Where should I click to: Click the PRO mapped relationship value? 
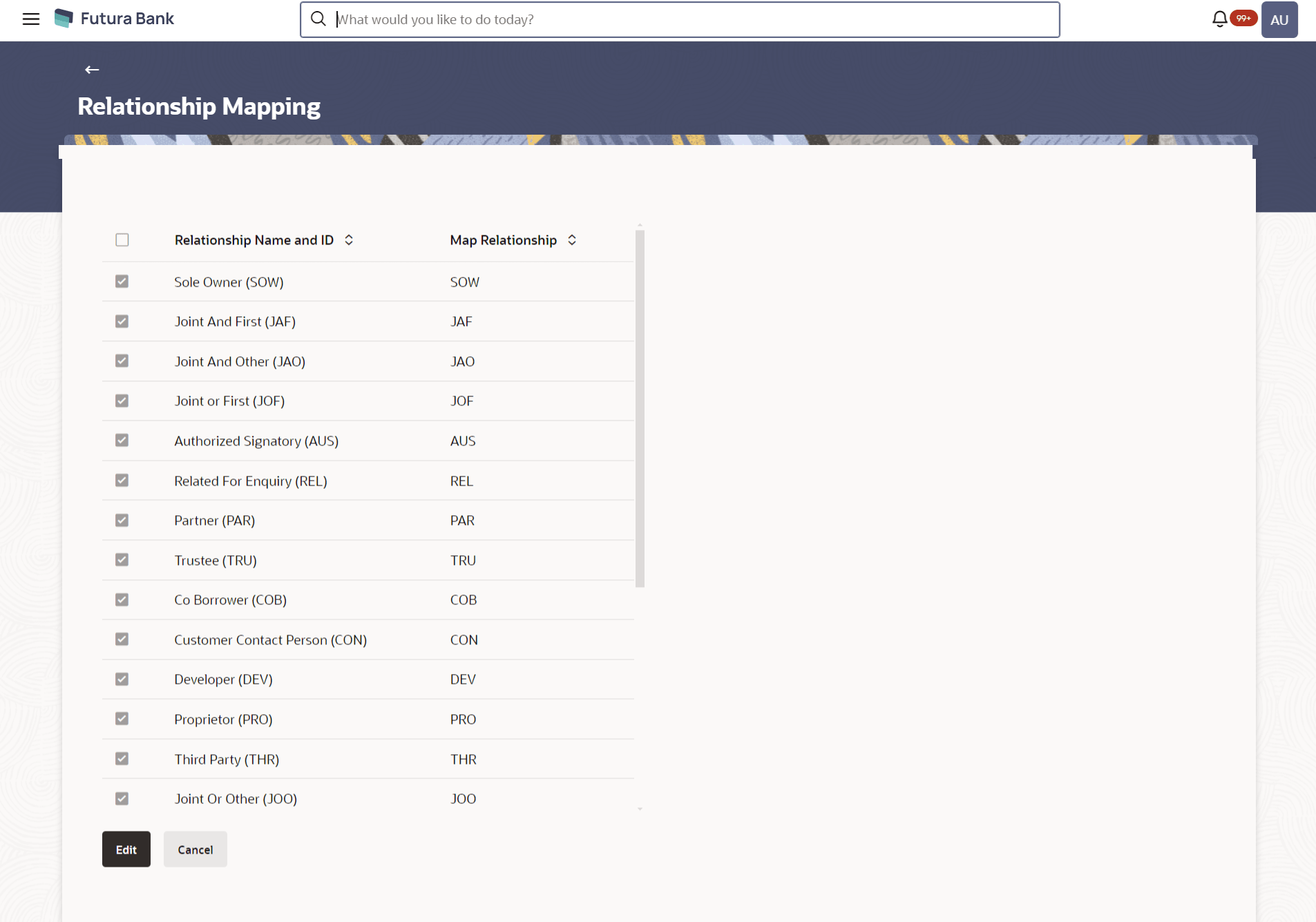[464, 719]
